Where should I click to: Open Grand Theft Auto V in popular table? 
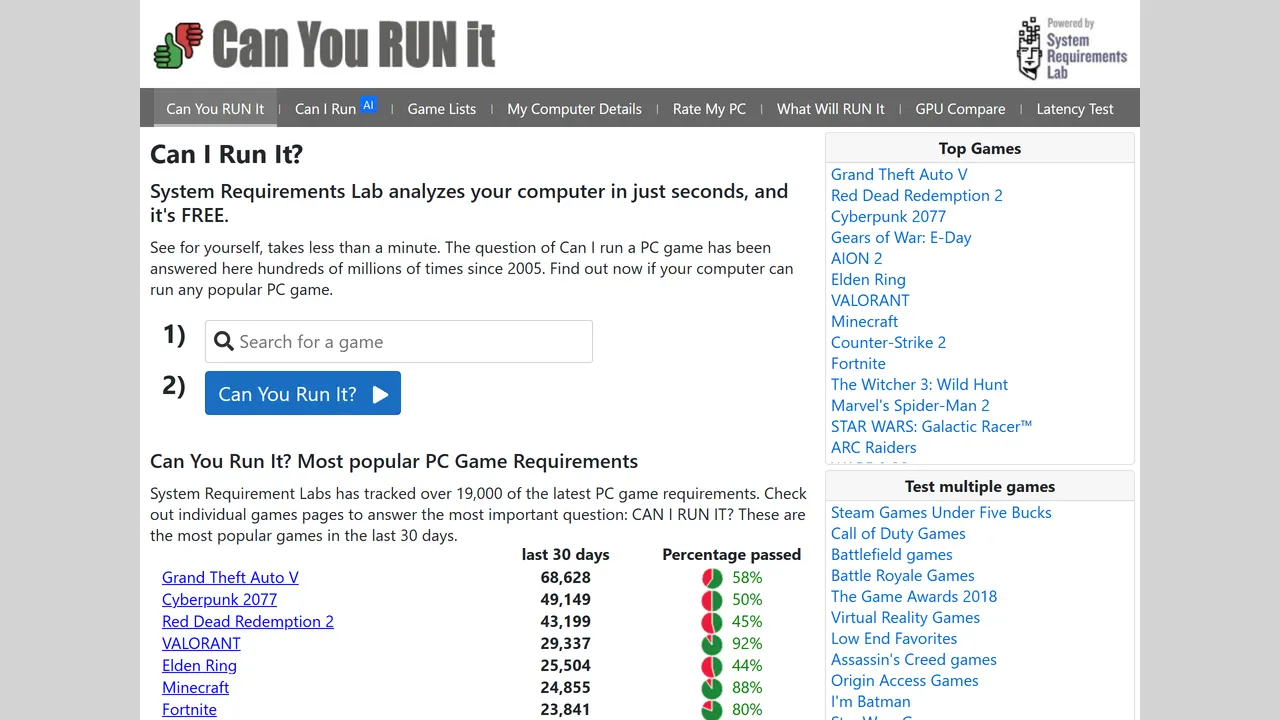[x=230, y=578]
